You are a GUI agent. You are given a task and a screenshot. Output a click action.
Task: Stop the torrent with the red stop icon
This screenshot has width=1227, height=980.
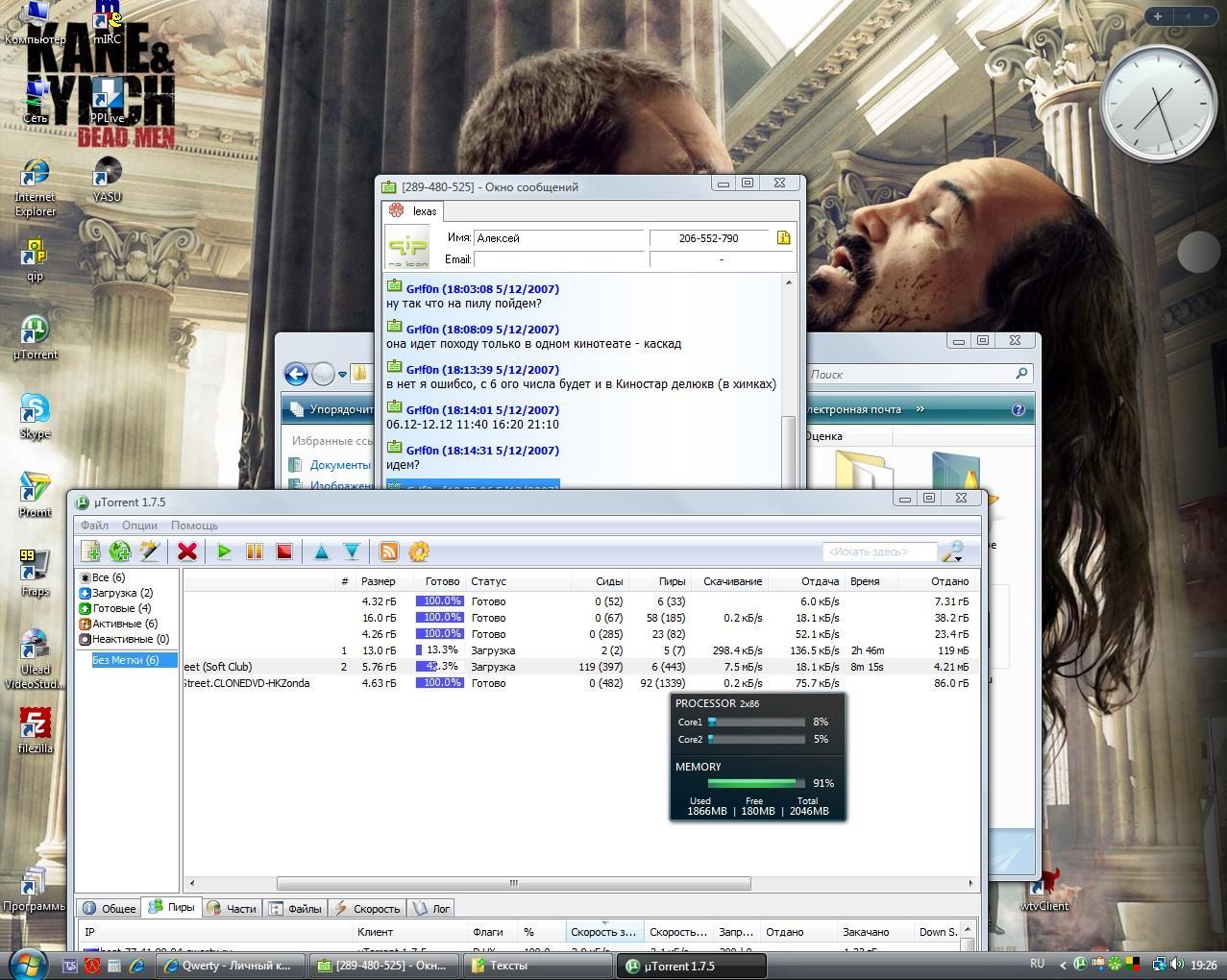(x=284, y=551)
